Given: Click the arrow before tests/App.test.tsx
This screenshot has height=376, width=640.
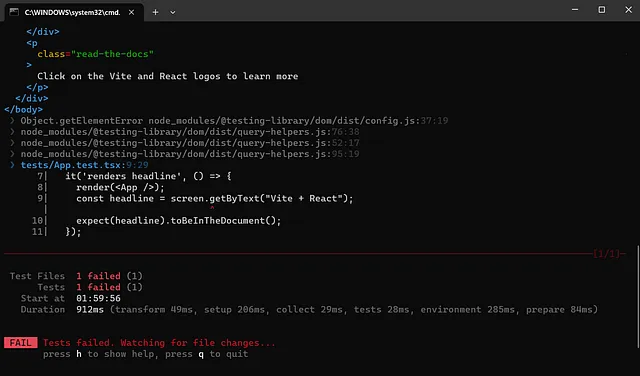Looking at the screenshot, I should [x=12, y=165].
